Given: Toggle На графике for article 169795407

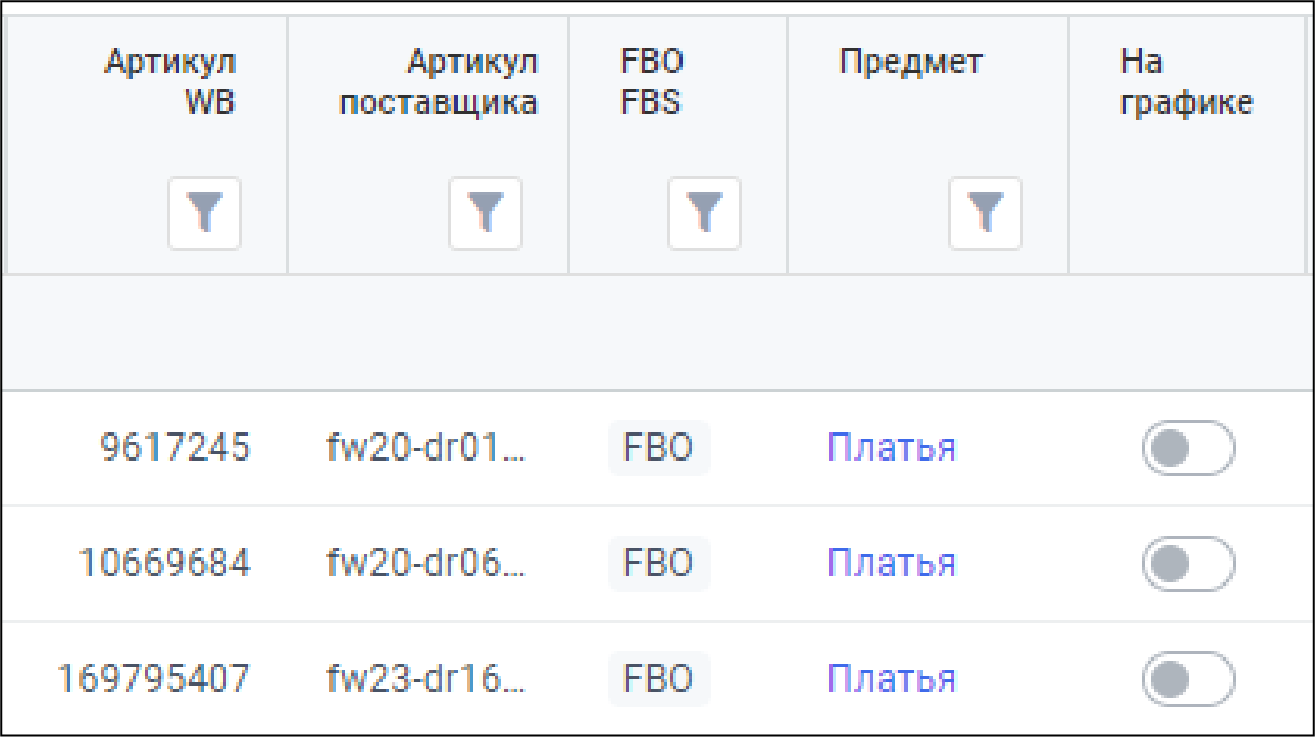Looking at the screenshot, I should point(1188,679).
